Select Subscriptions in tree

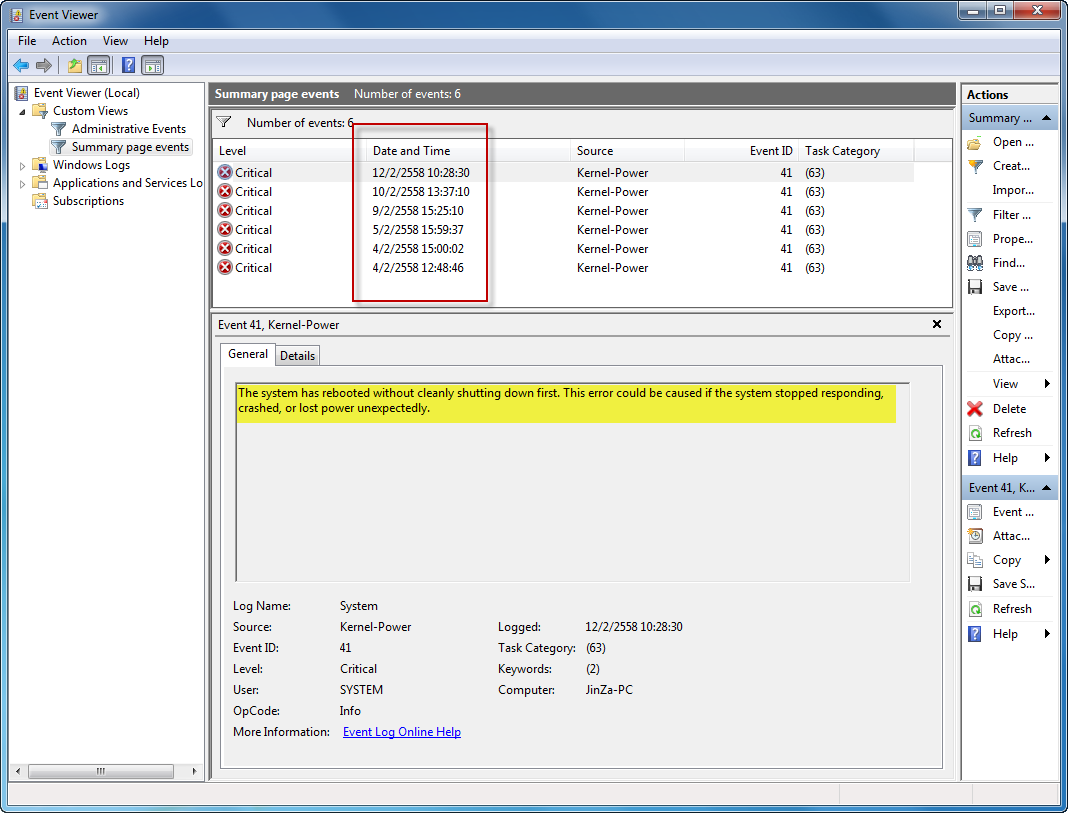(89, 201)
